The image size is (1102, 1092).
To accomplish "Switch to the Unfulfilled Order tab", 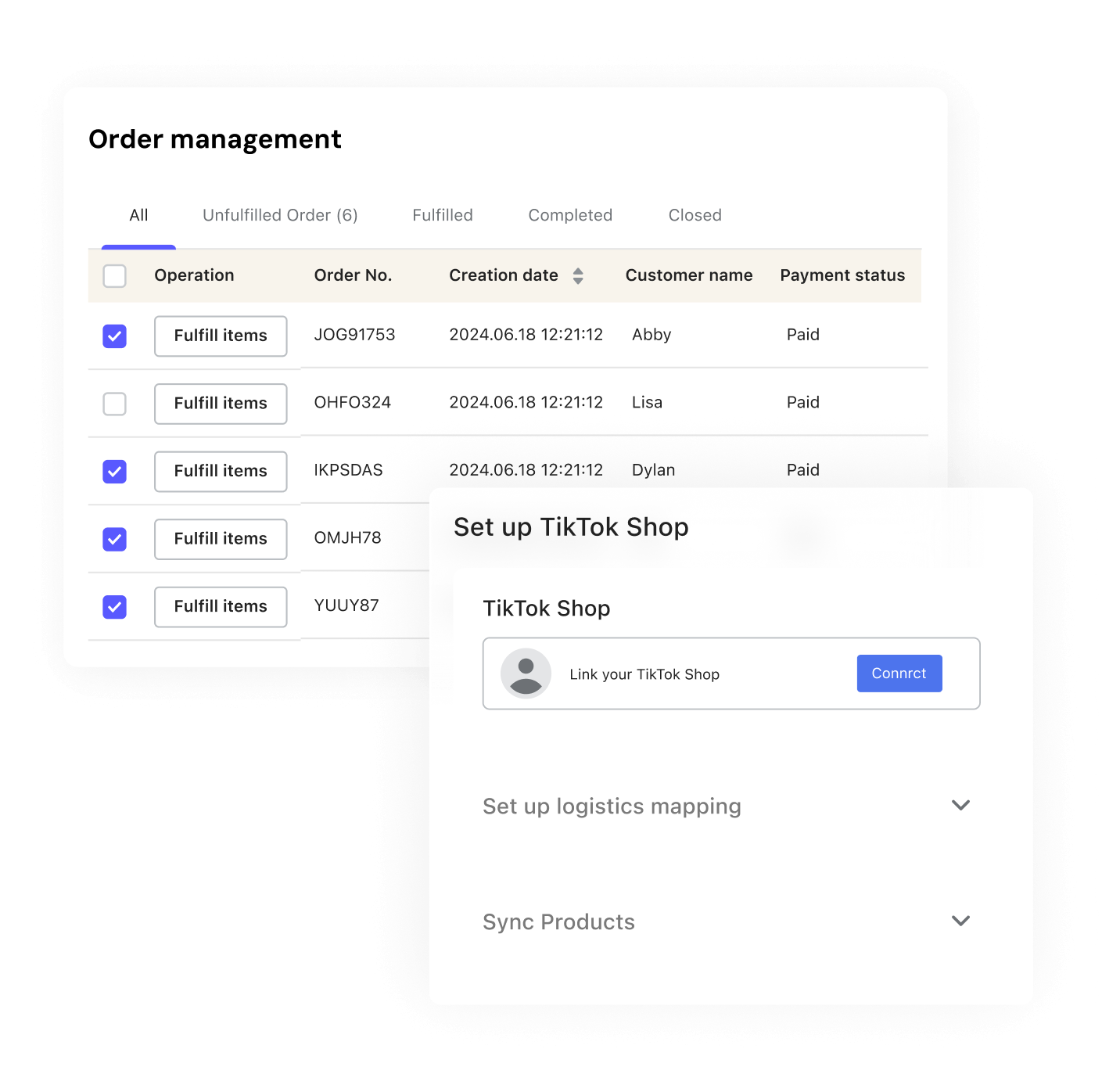I will (280, 215).
